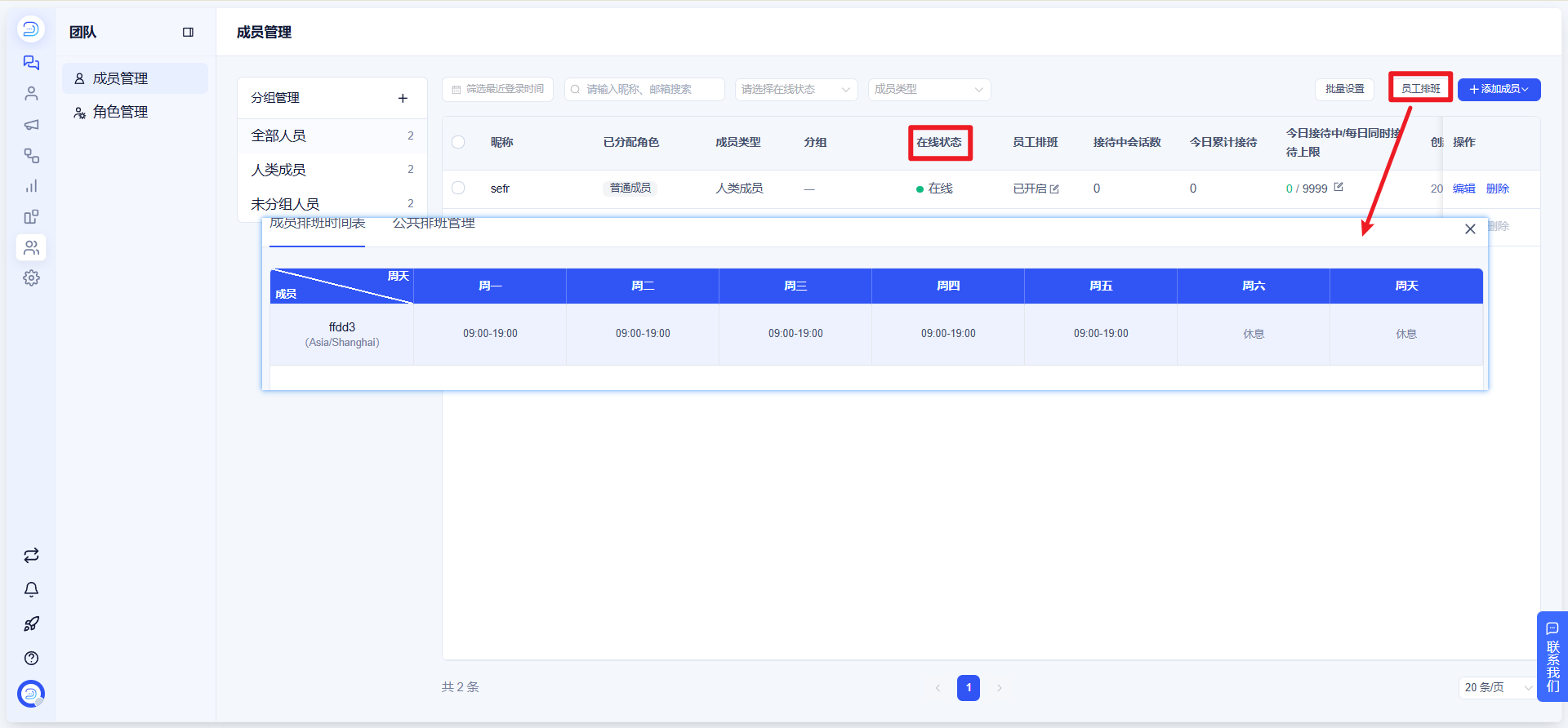Viewport: 1568px width, 728px height.
Task: Open the 成员类型 filter dropdown
Action: tap(929, 89)
